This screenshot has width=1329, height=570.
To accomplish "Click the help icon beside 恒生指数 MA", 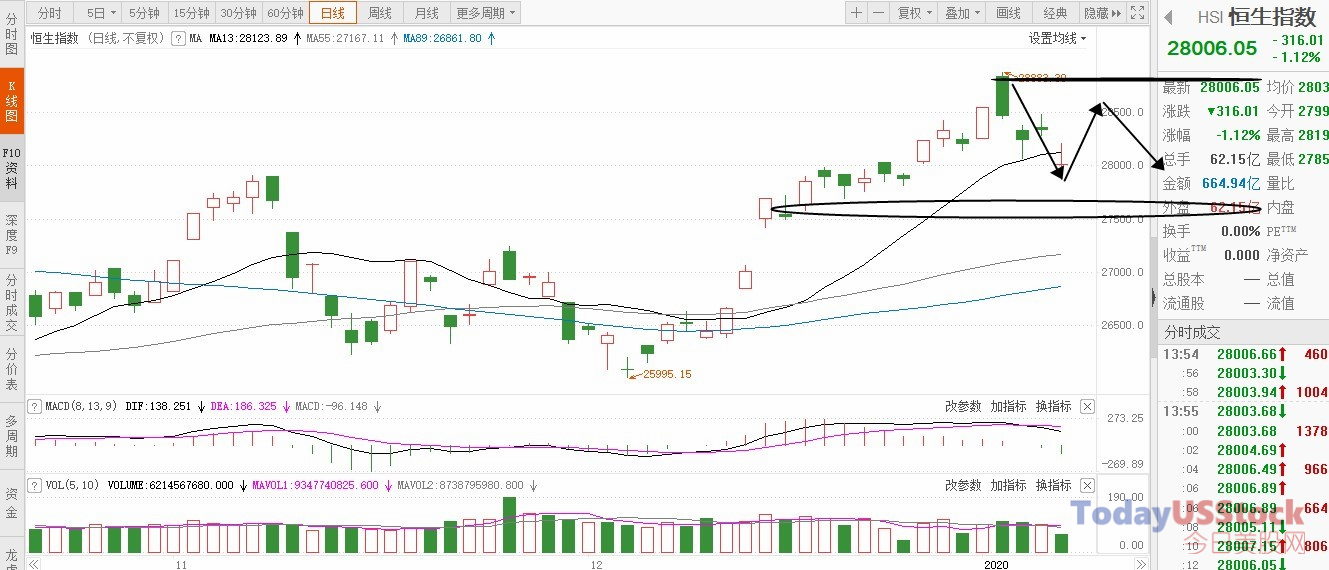I will (x=177, y=38).
